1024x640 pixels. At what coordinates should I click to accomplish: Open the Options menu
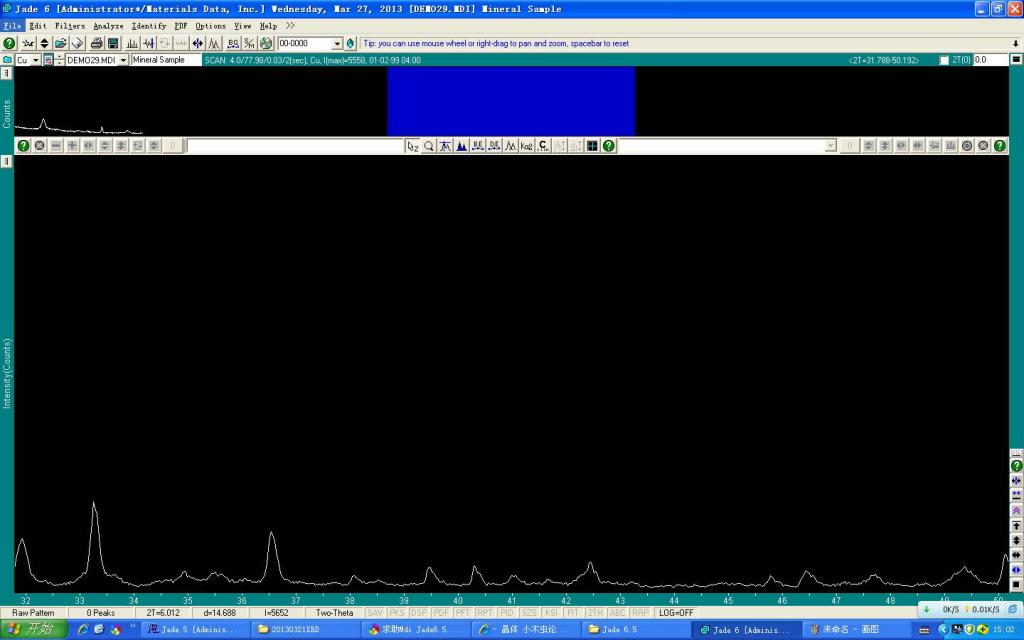tap(210, 25)
